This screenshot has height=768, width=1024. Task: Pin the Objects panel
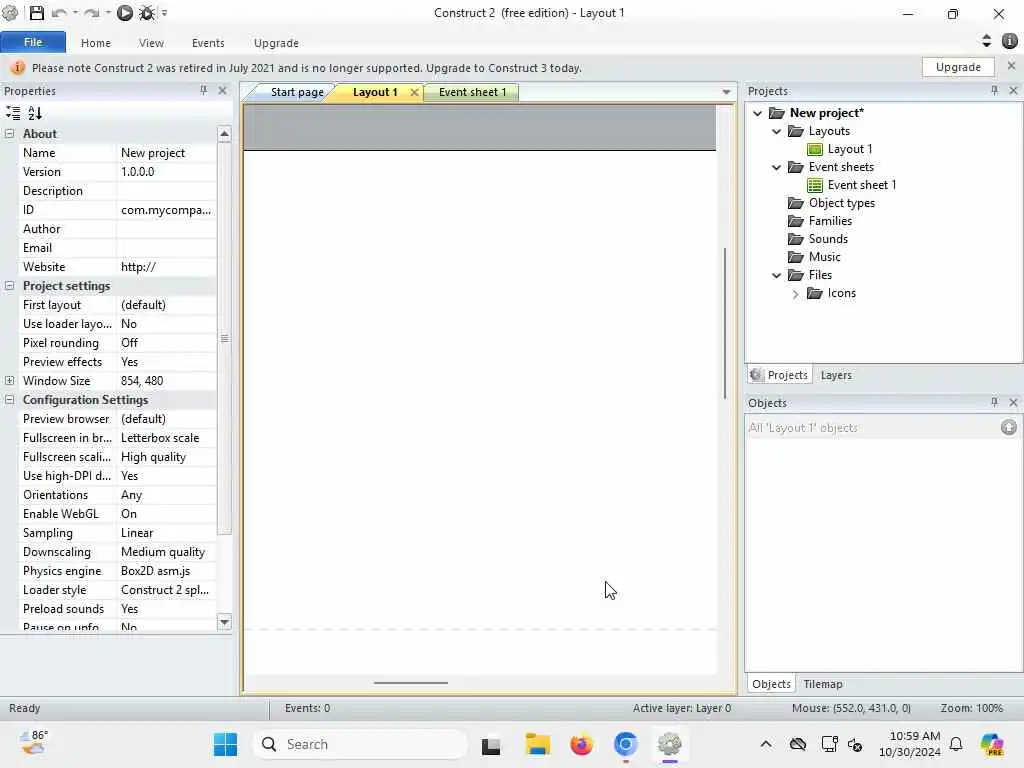coord(995,402)
